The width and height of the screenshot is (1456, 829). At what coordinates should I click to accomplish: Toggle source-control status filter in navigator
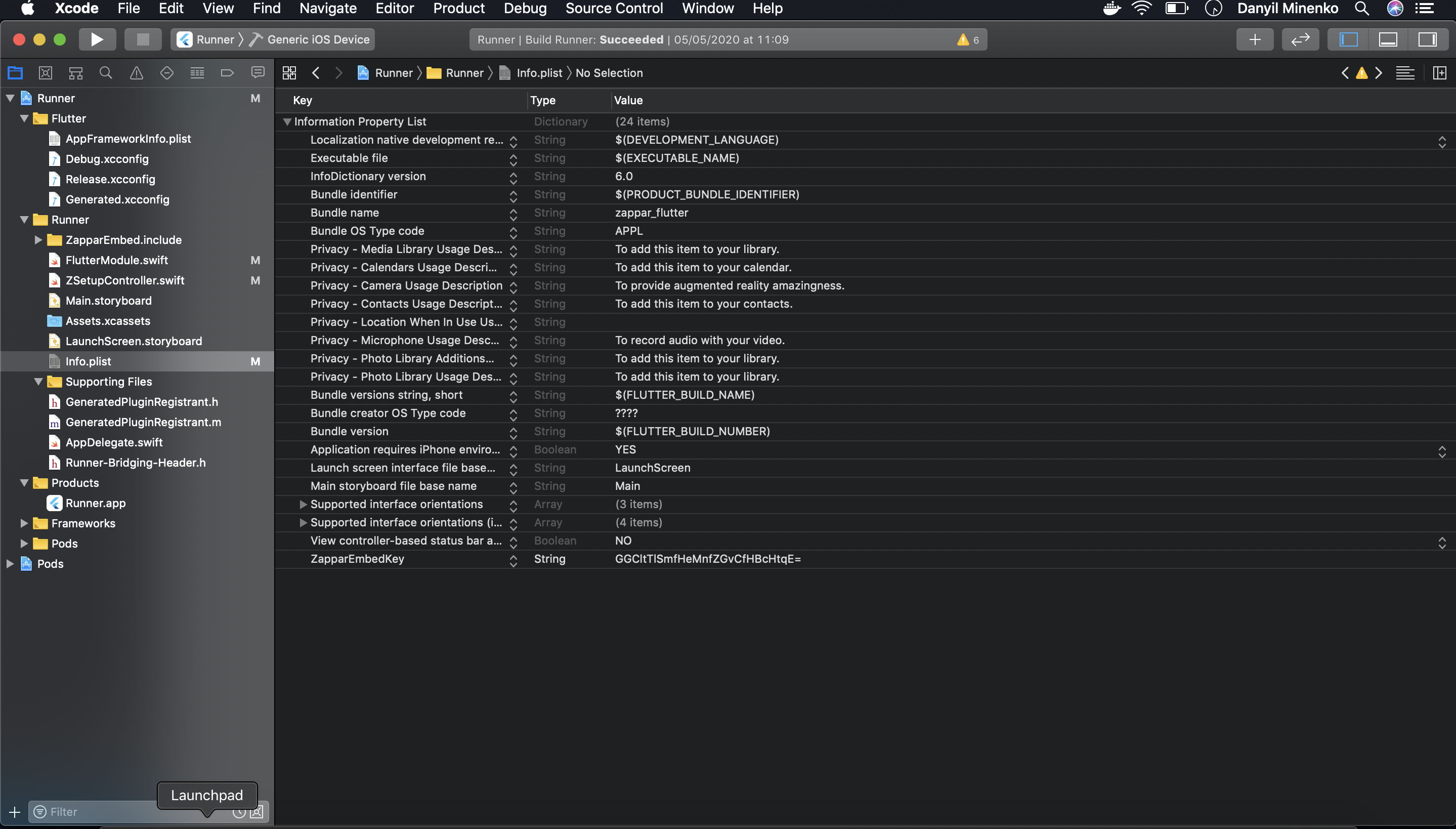coord(256,811)
